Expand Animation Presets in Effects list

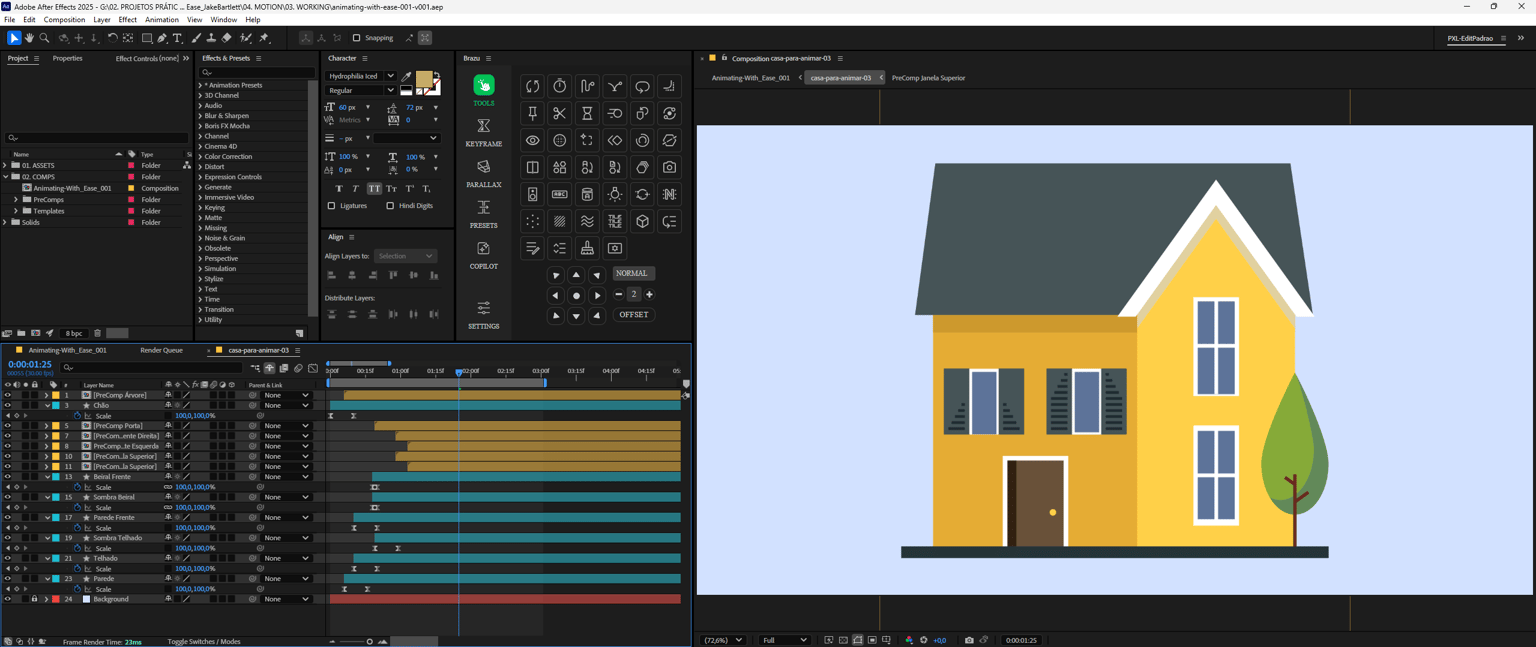pyautogui.click(x=200, y=85)
